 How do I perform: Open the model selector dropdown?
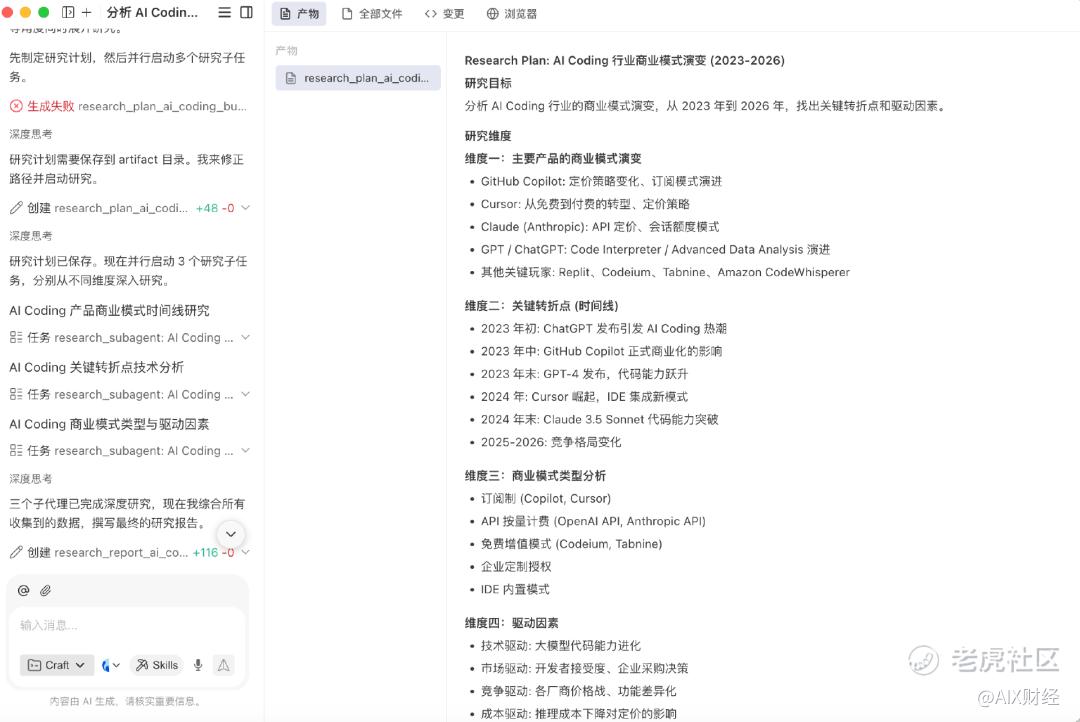pos(111,665)
